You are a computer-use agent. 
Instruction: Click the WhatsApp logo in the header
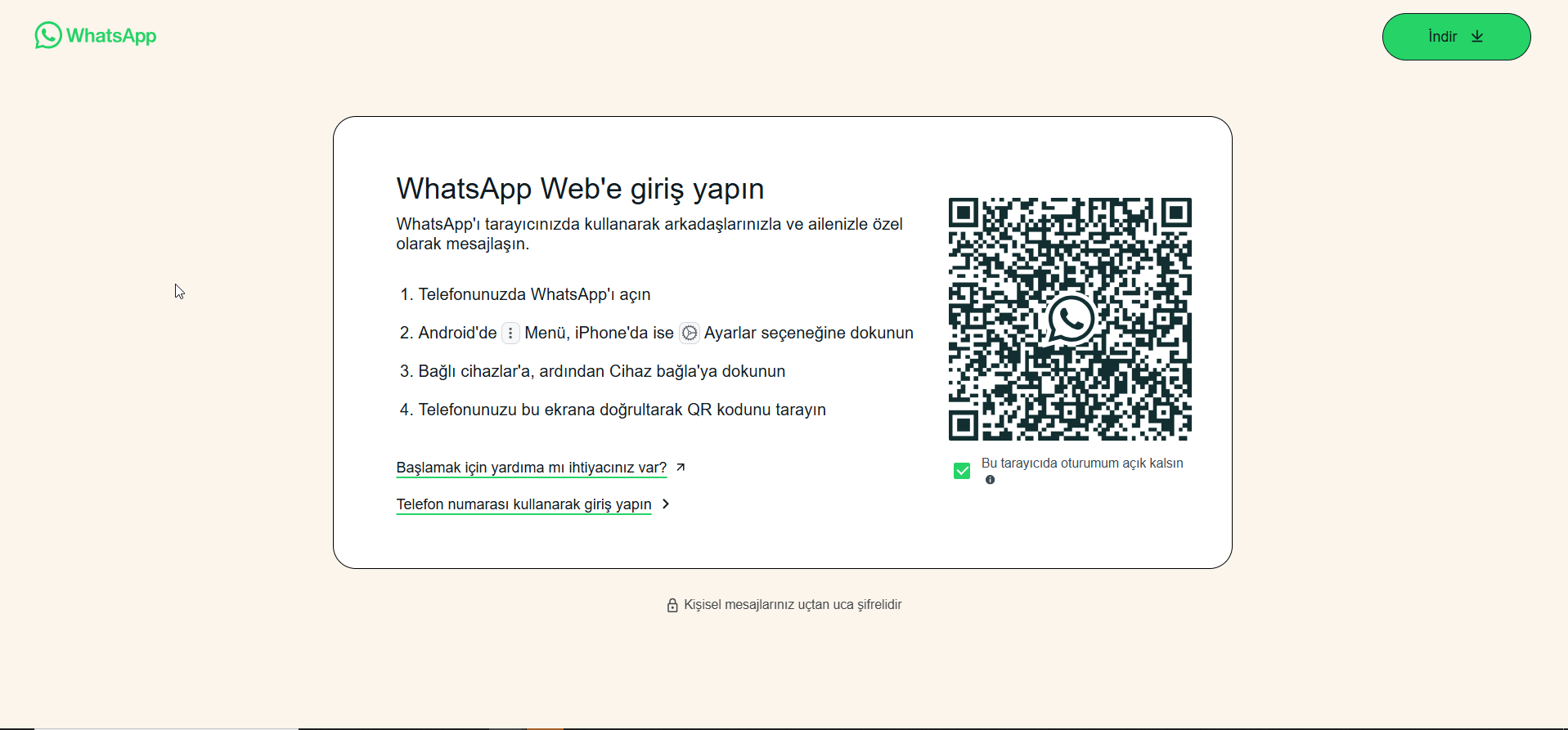tap(95, 35)
